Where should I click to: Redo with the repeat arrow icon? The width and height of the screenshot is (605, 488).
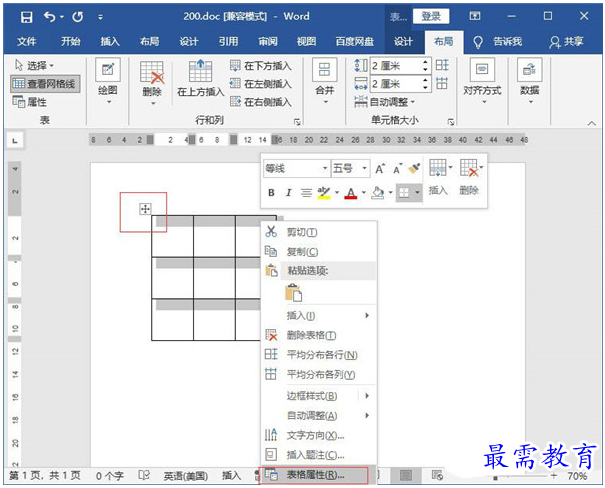(x=78, y=17)
